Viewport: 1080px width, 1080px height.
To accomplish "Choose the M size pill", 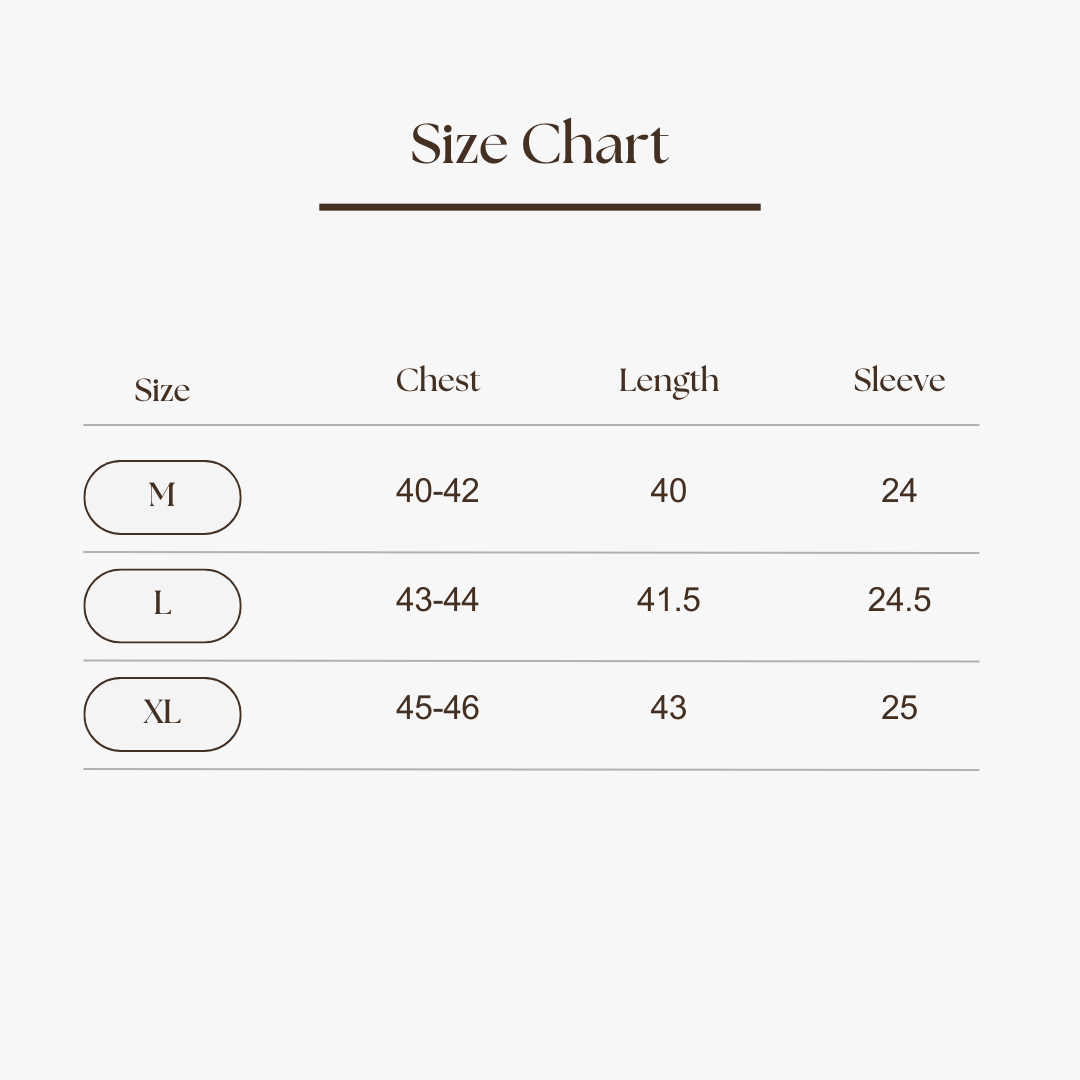I will pyautogui.click(x=162, y=497).
